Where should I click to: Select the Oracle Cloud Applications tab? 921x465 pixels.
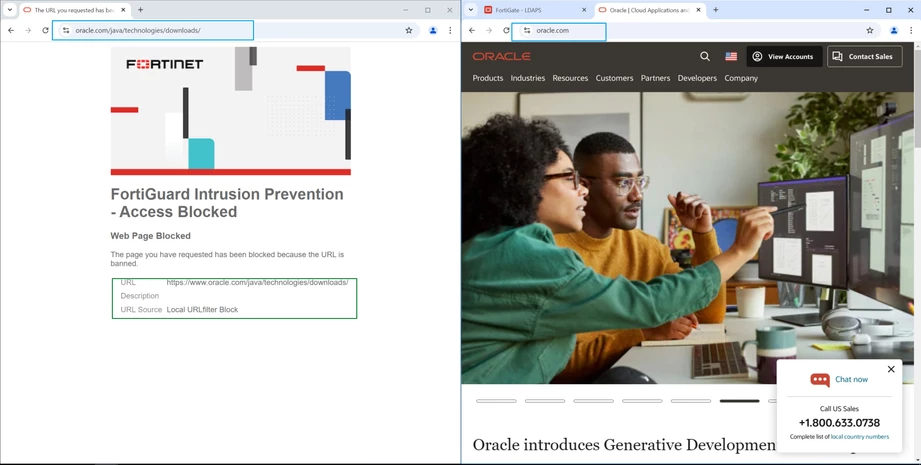click(x=649, y=10)
